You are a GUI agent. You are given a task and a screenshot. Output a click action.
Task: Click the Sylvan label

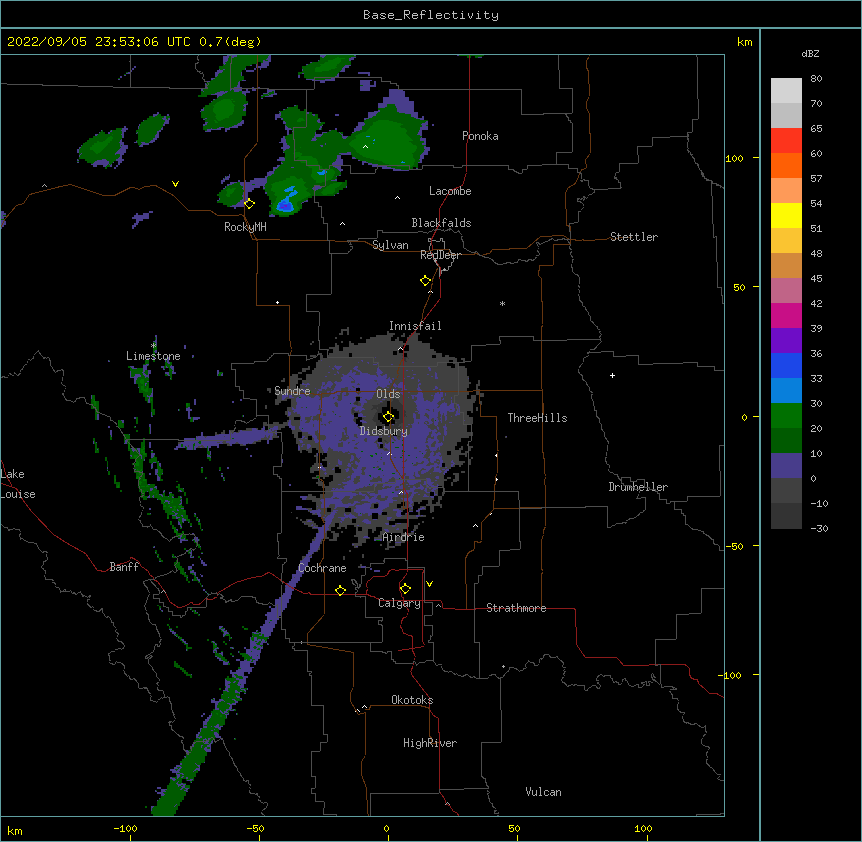click(390, 245)
